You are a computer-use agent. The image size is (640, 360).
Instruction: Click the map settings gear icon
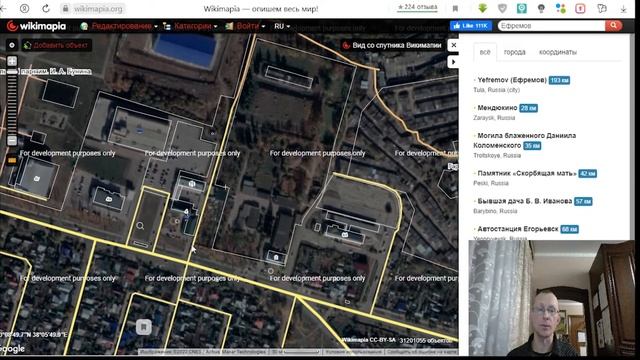pos(12,45)
